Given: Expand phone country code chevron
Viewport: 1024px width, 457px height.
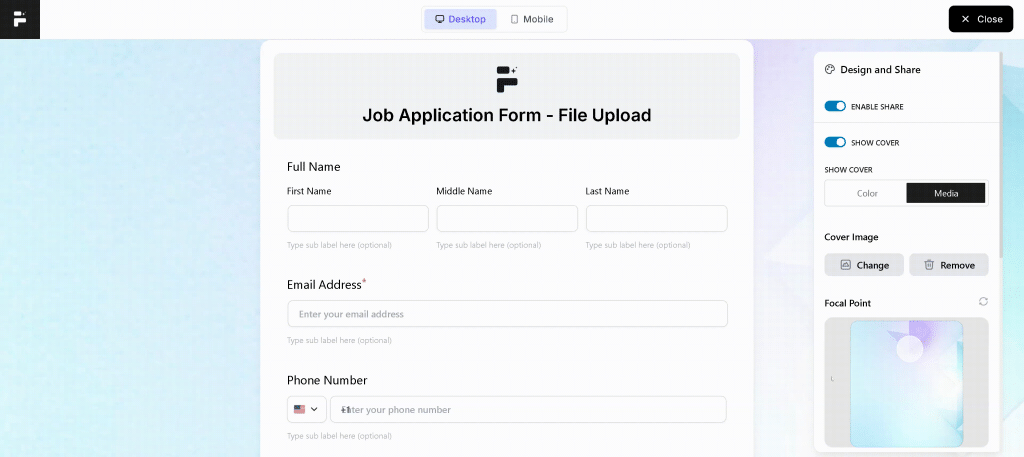Looking at the screenshot, I should point(314,409).
